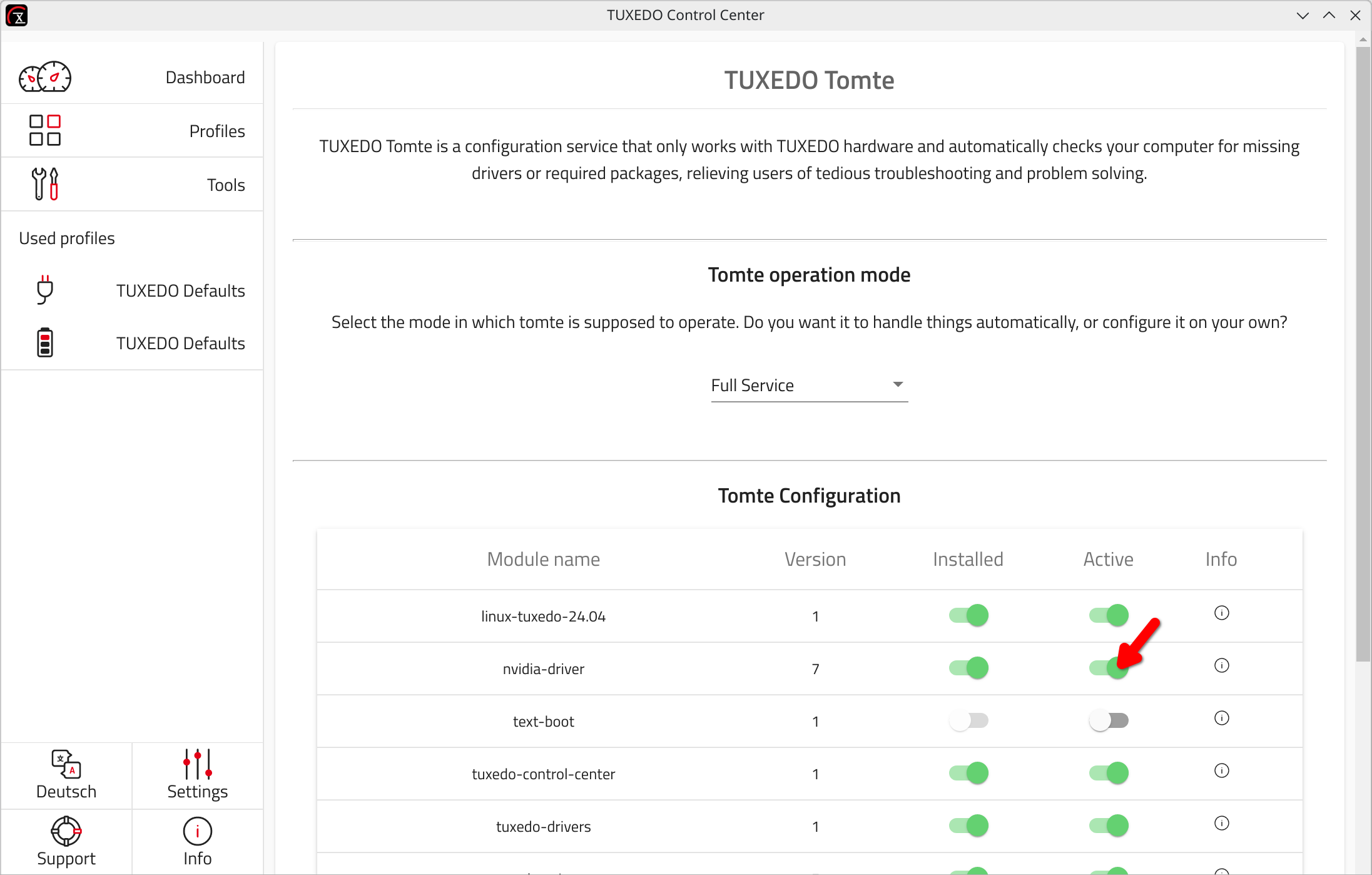
Task: Toggle Active switch for tuxedo-control-center
Action: (x=1109, y=773)
